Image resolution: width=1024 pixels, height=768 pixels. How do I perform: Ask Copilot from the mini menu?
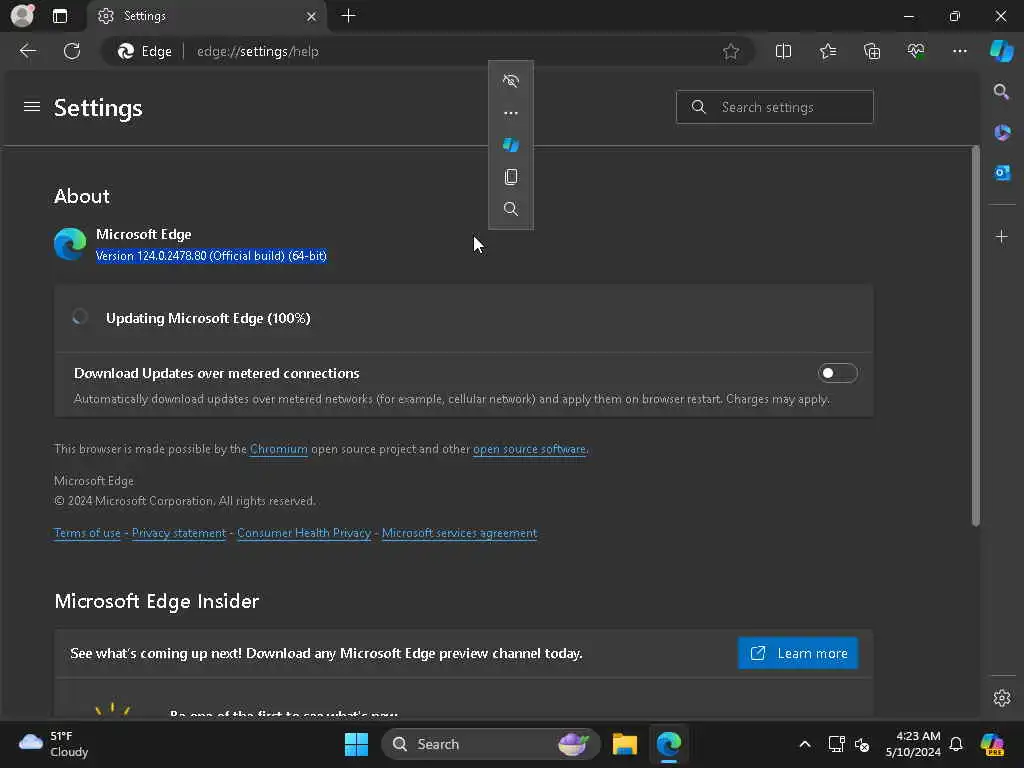pyautogui.click(x=511, y=145)
